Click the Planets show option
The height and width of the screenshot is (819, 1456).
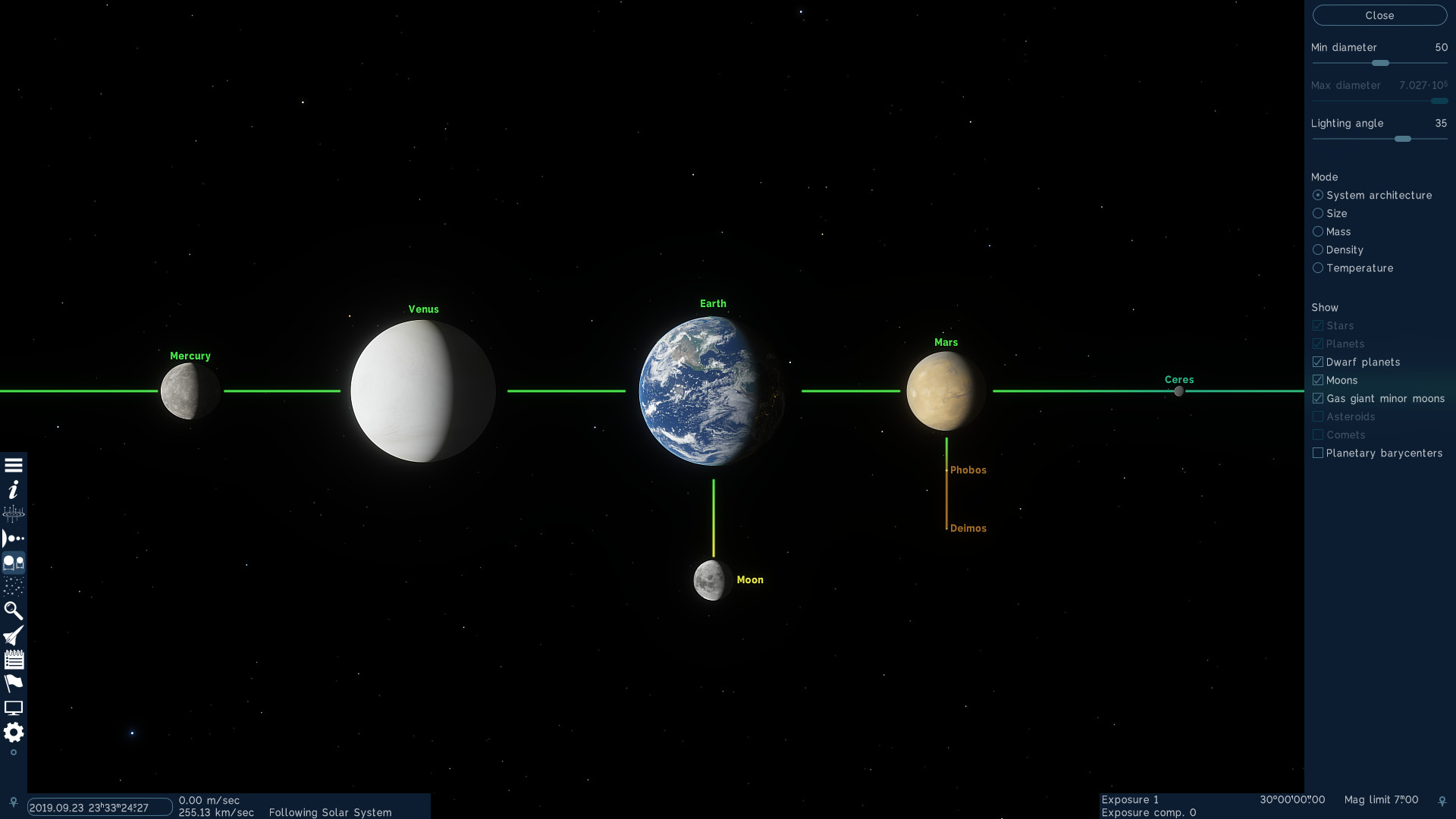(1317, 343)
